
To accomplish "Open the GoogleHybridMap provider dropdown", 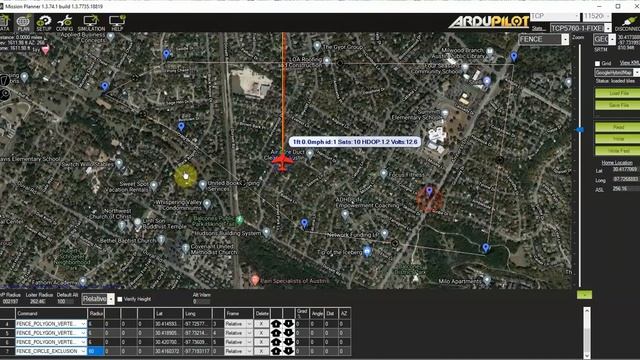I will (617, 72).
